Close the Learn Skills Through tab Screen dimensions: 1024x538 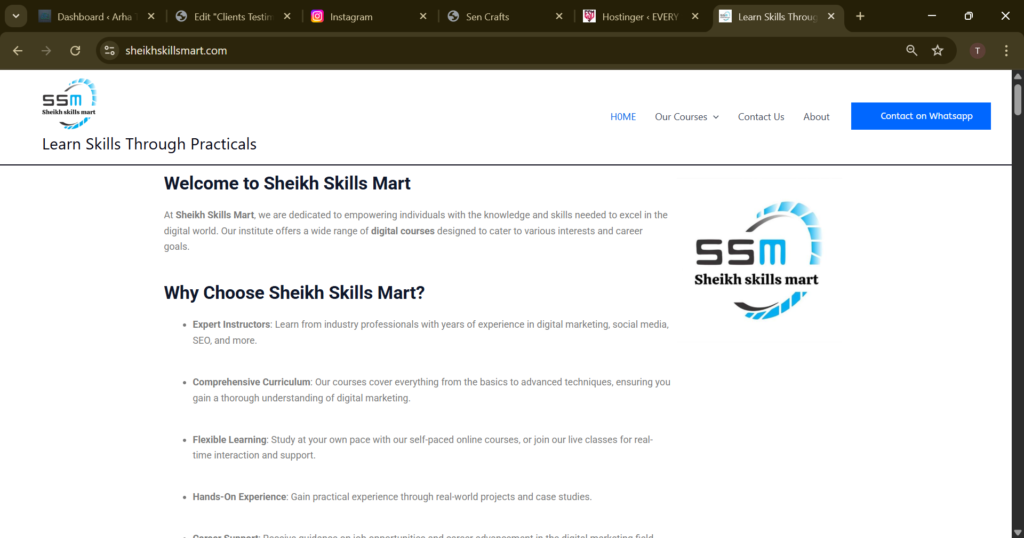pos(831,16)
